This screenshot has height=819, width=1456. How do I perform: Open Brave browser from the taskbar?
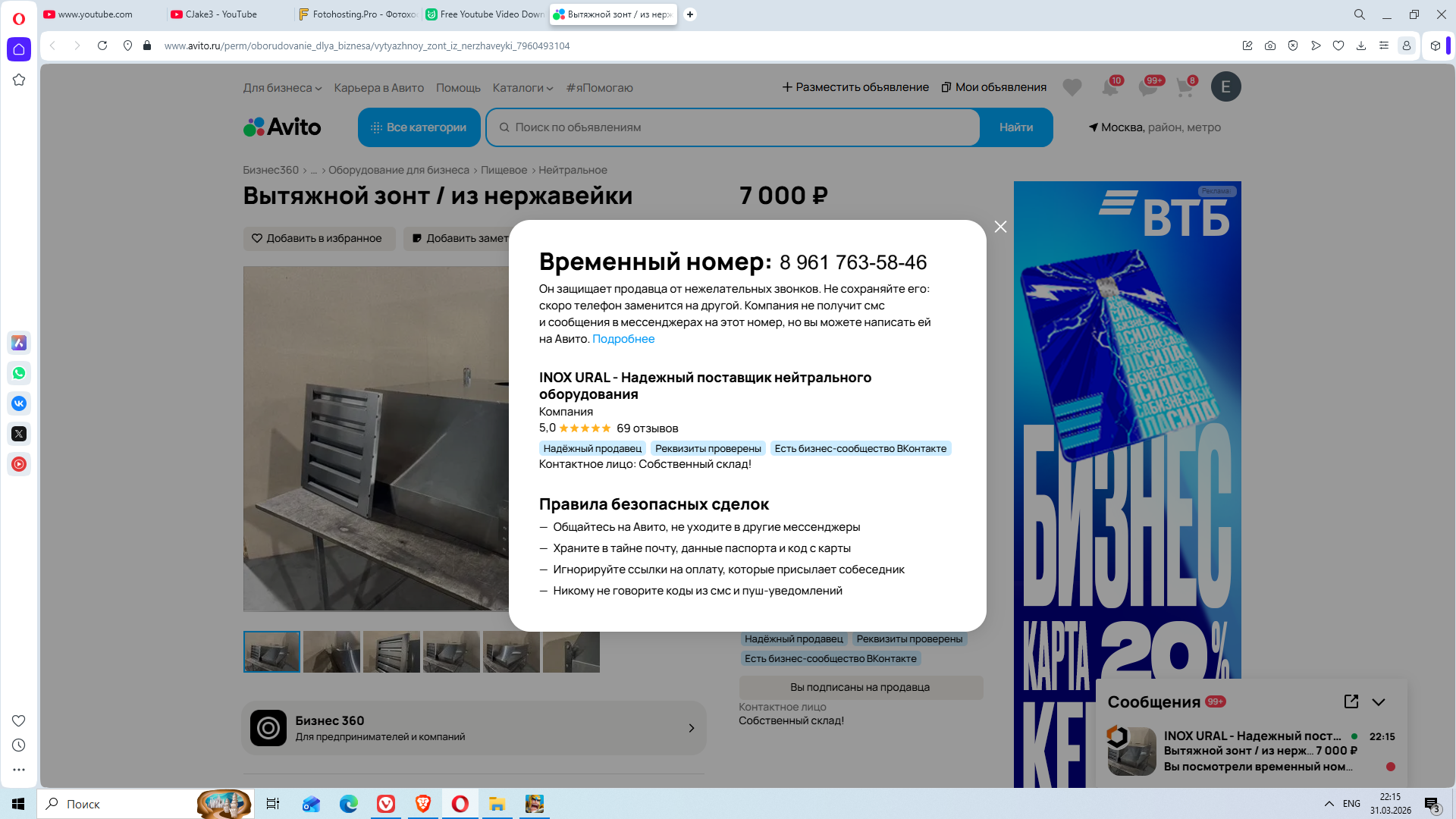tap(422, 804)
